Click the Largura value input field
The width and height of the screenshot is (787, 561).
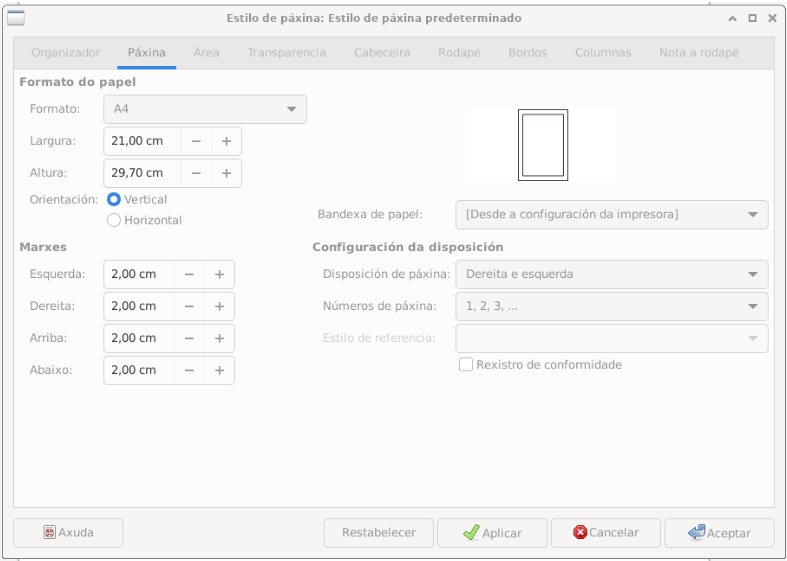pyautogui.click(x=140, y=141)
